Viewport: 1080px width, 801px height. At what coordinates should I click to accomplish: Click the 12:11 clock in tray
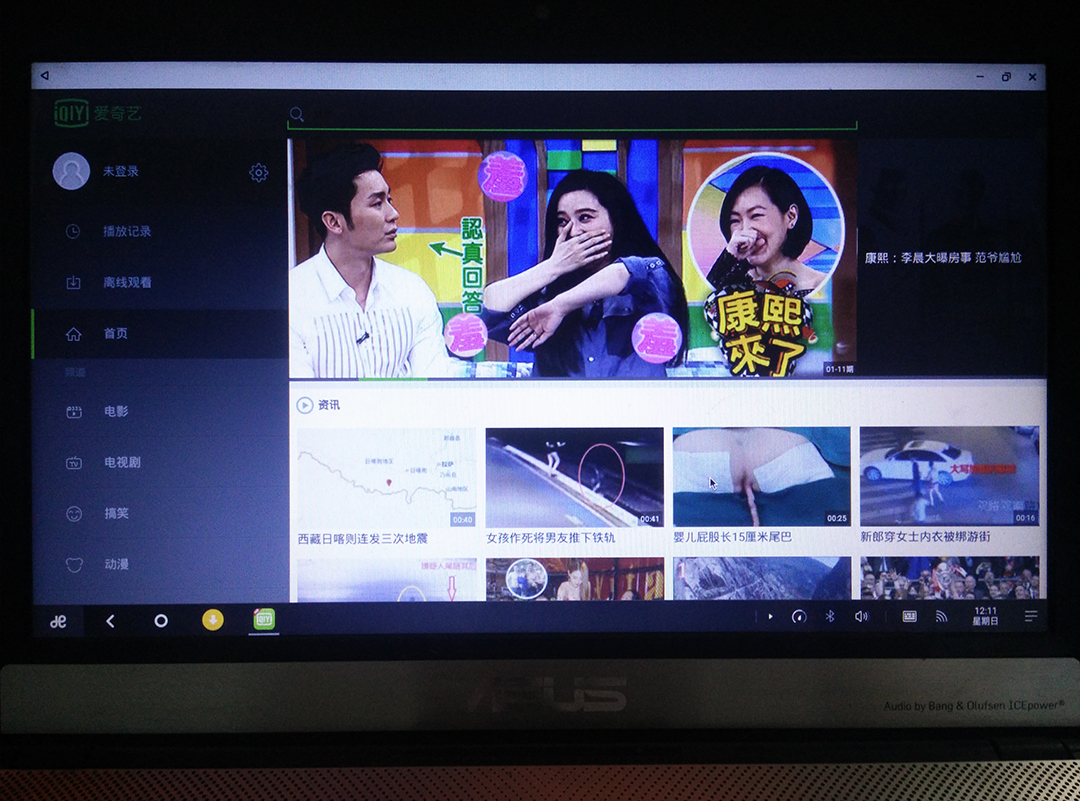point(986,616)
